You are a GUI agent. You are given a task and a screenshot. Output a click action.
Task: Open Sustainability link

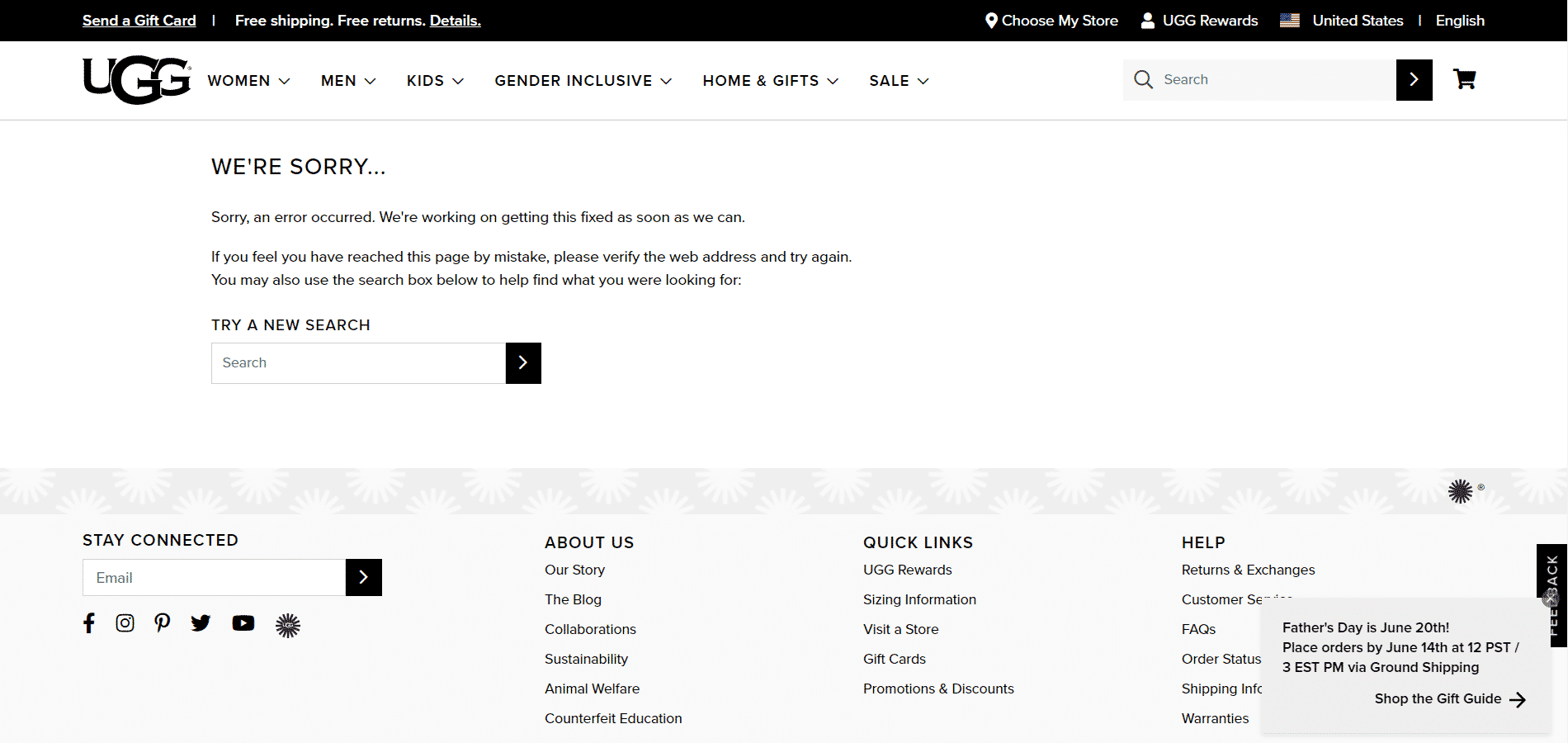pos(586,659)
